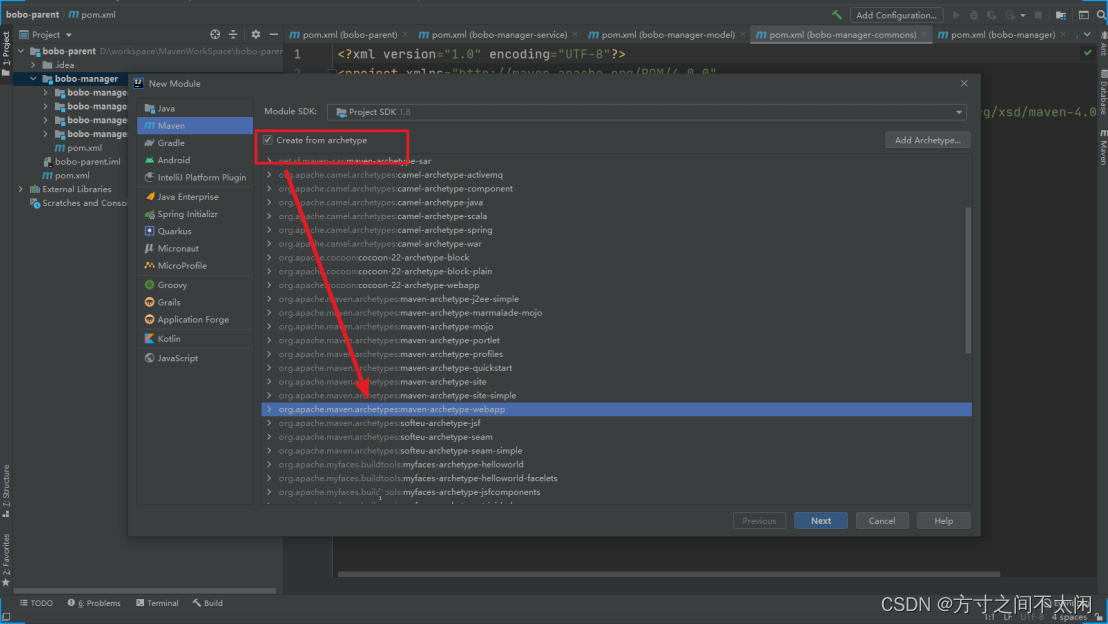This screenshot has height=624, width=1108.
Task: Open Build tool window
Action: tap(207, 604)
